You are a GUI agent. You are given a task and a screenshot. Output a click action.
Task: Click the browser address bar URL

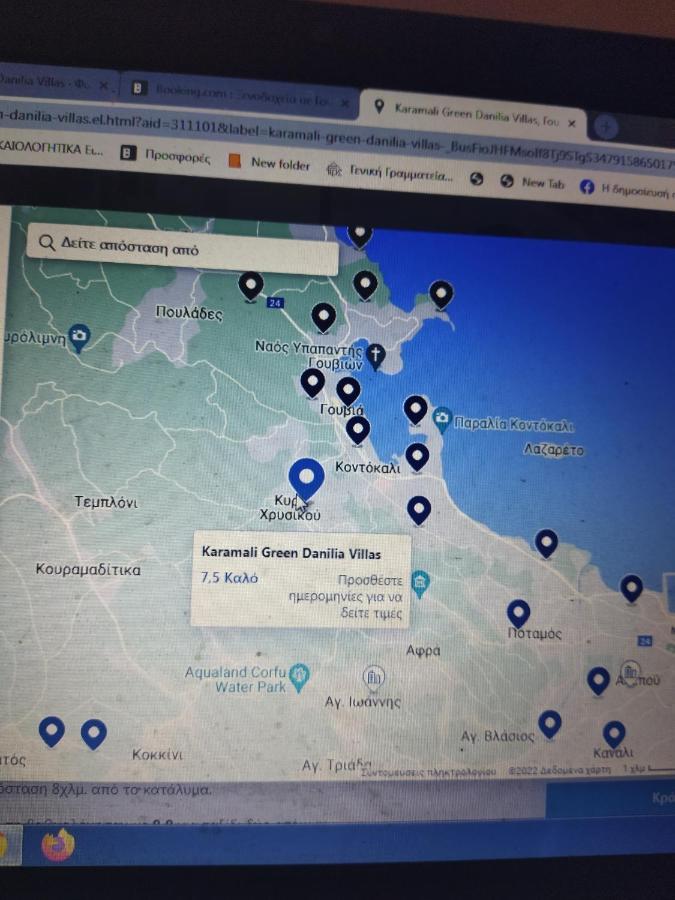(x=338, y=142)
